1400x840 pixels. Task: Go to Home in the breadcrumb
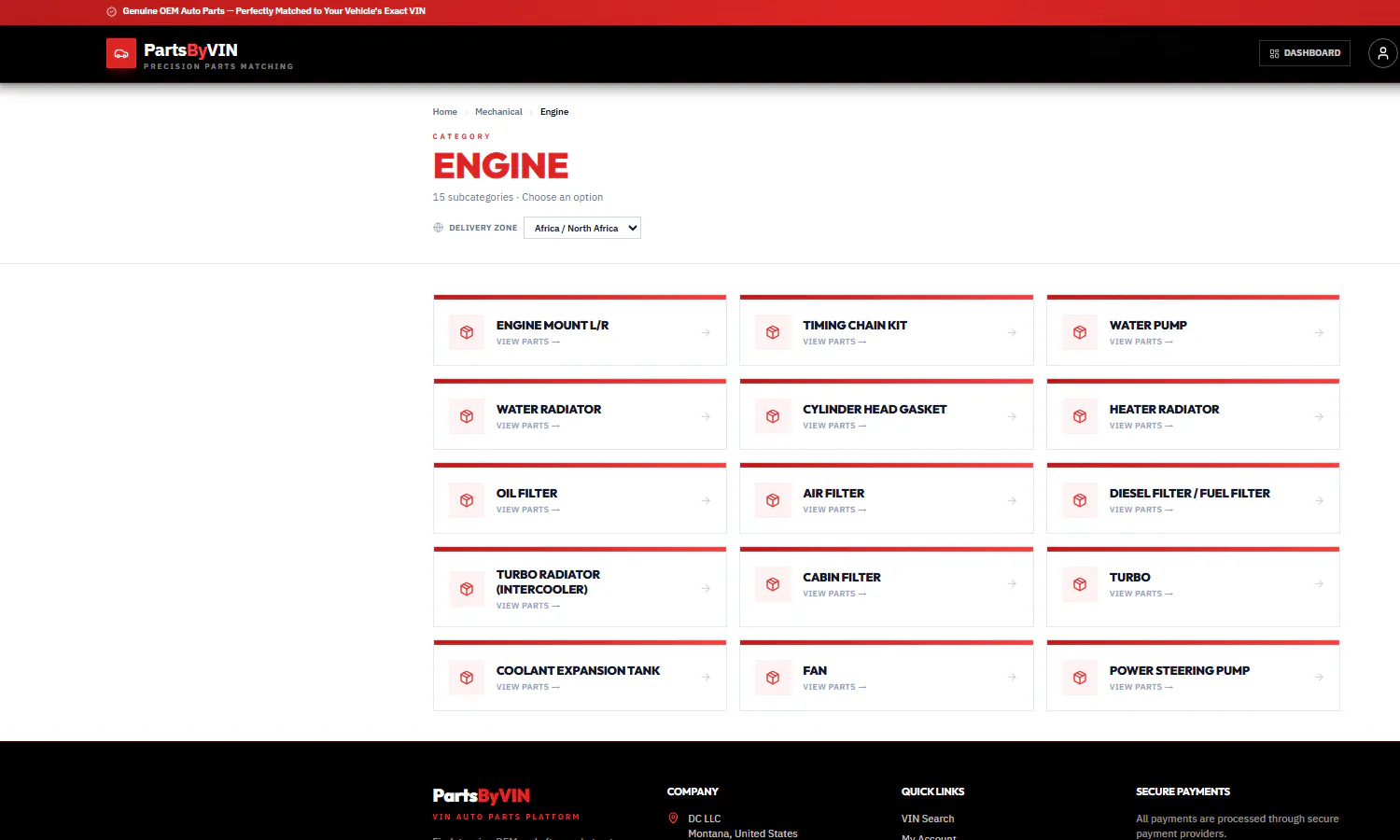[x=444, y=112]
